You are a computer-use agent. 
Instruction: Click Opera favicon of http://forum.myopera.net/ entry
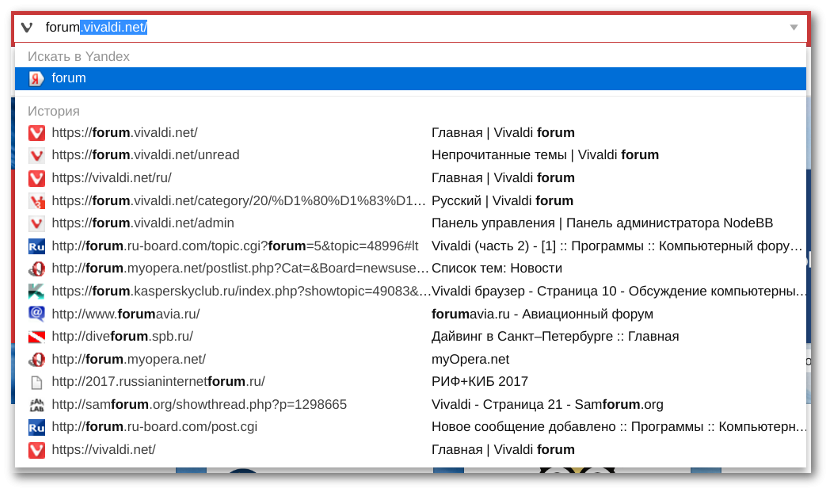[x=36, y=359]
